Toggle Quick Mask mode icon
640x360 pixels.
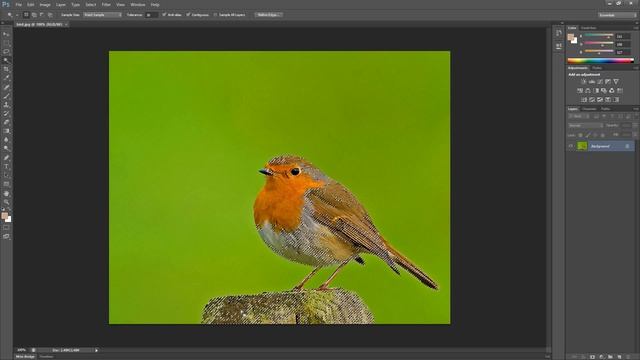coord(6,228)
